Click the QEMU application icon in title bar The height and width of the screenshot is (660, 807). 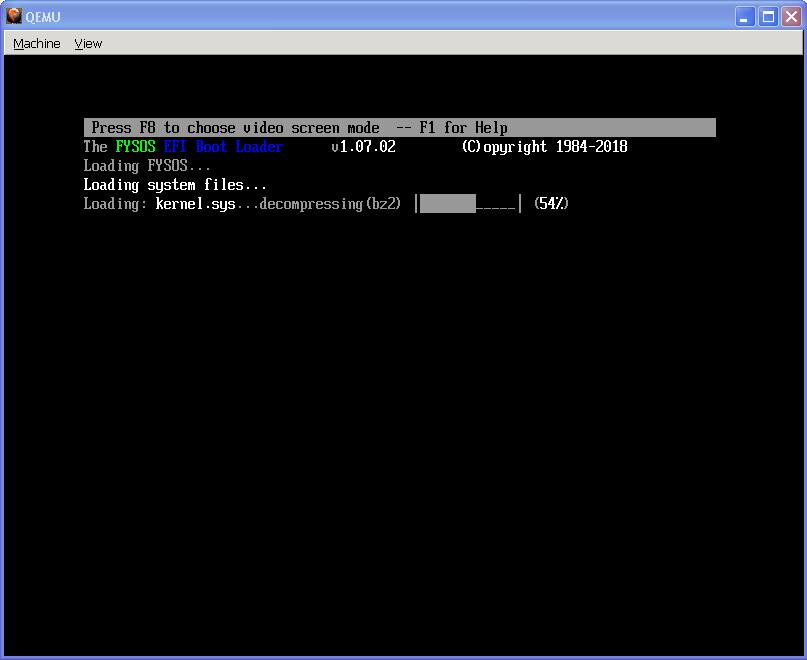[x=13, y=16]
